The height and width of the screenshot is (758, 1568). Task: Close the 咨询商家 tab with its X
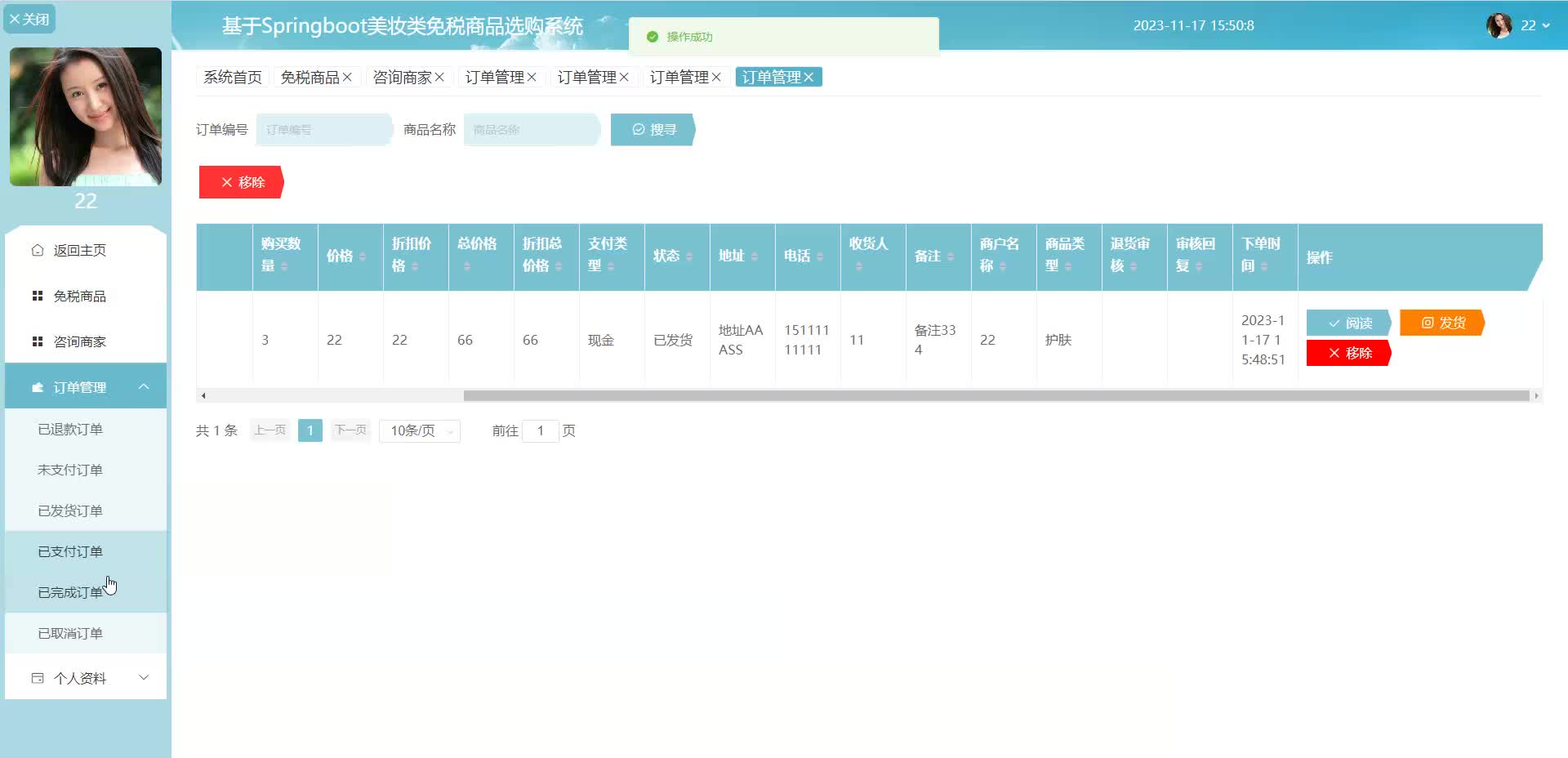coord(439,77)
